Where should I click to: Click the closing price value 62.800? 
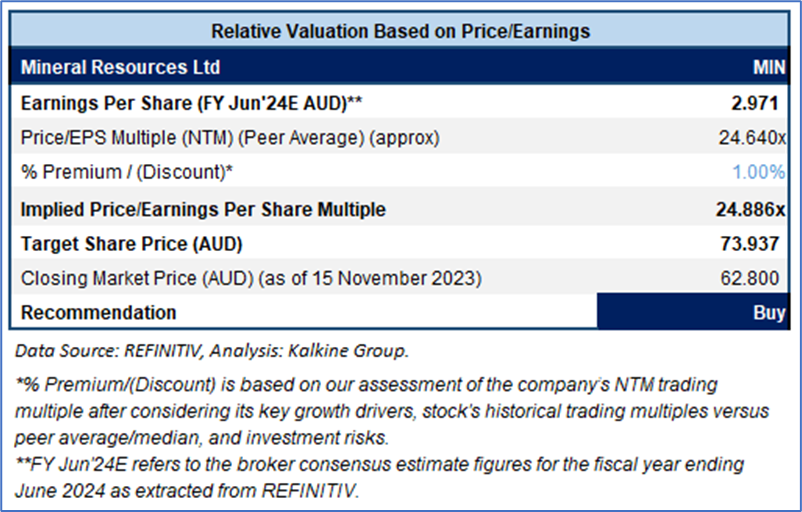[x=761, y=279]
